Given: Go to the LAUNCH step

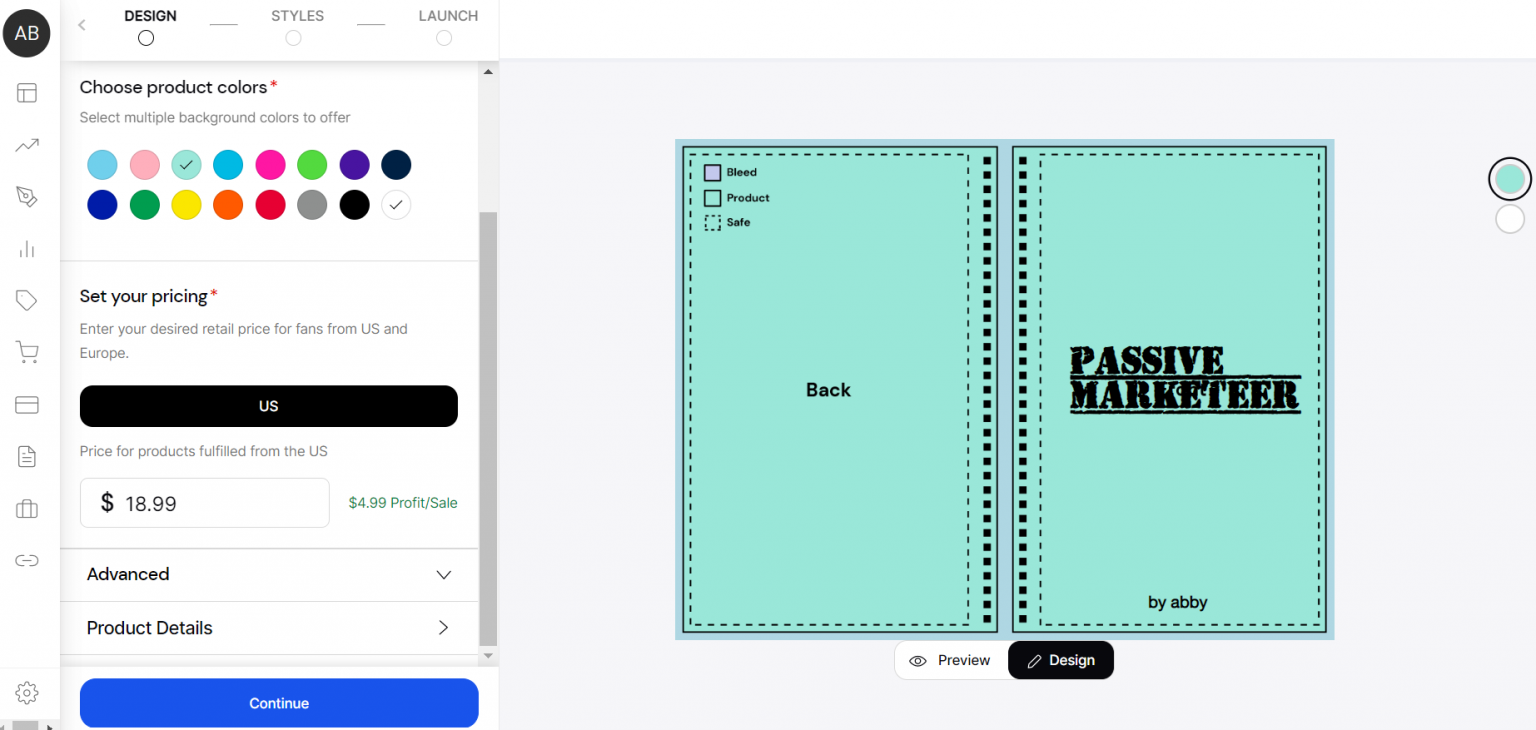Looking at the screenshot, I should pos(447,26).
